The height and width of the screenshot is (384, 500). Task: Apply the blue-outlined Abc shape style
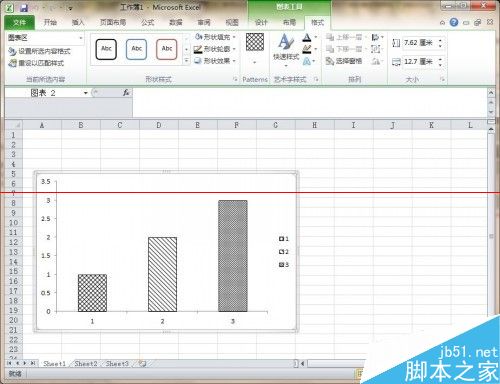(136, 49)
